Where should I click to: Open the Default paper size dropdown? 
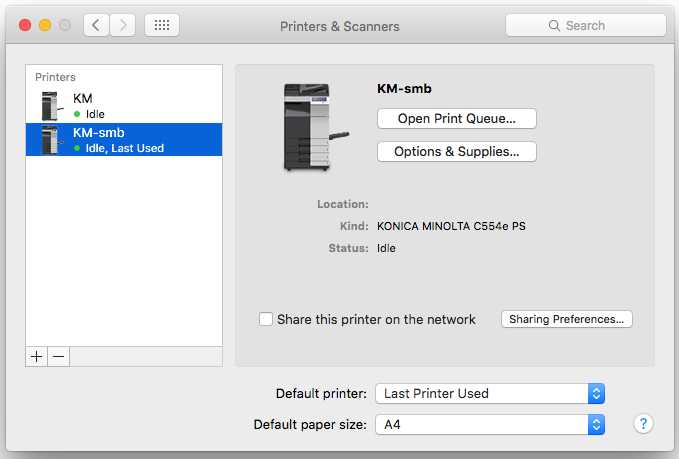(x=490, y=425)
